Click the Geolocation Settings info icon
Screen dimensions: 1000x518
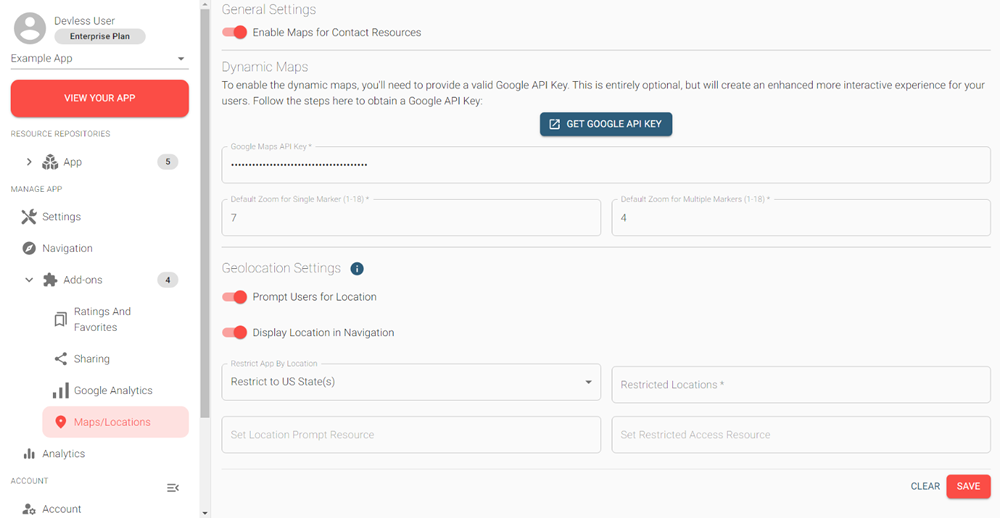[357, 269]
